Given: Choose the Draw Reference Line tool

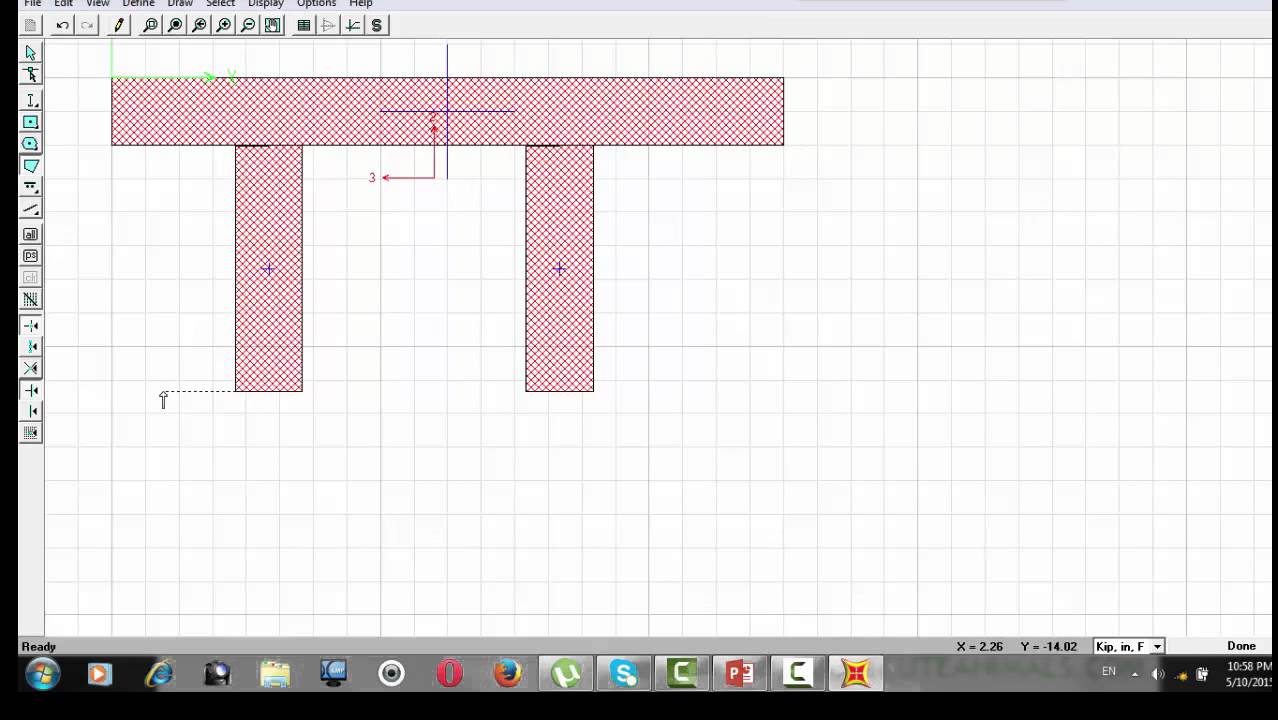Looking at the screenshot, I should point(31,209).
